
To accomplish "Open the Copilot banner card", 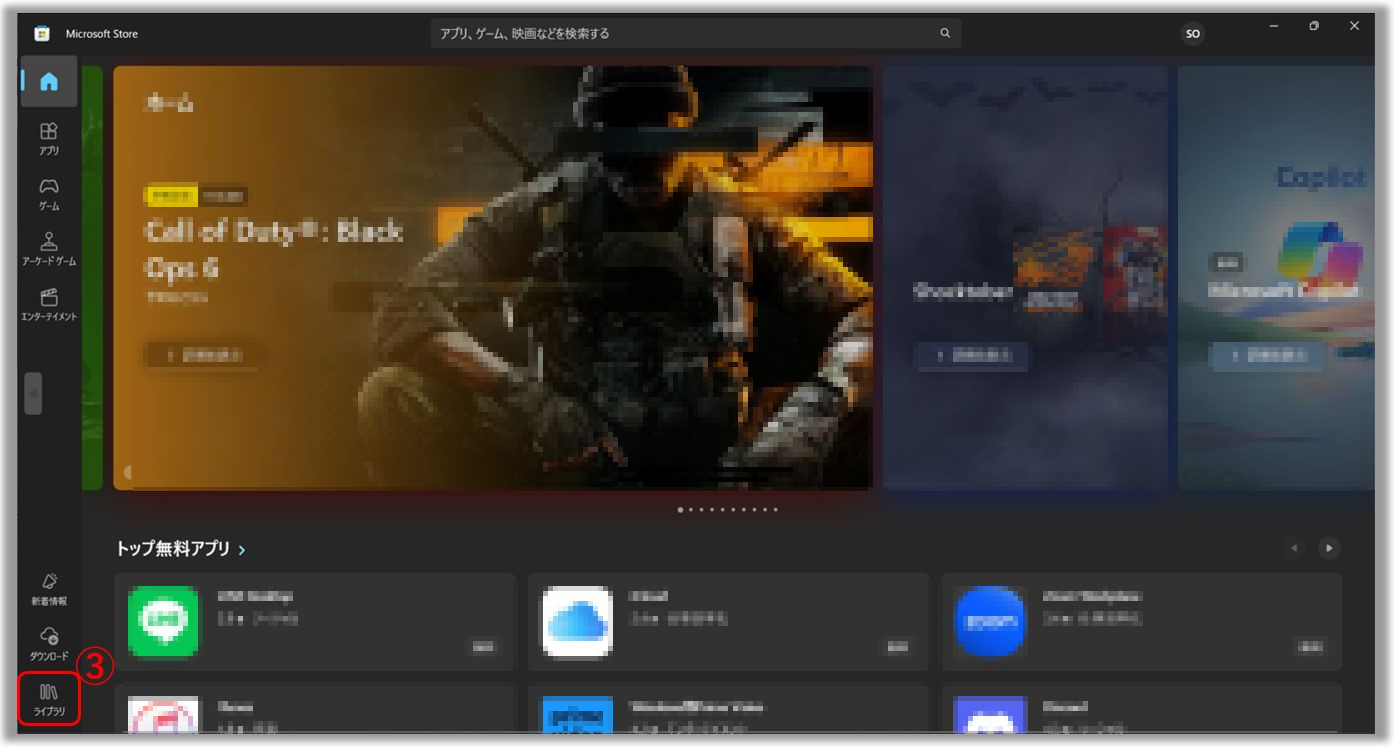I will click(x=1275, y=278).
